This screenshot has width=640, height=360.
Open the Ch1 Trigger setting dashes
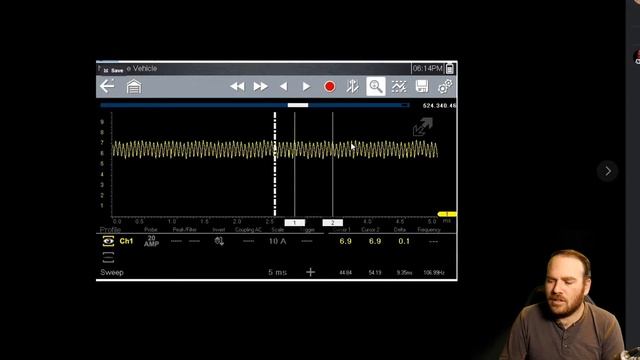[307, 241]
